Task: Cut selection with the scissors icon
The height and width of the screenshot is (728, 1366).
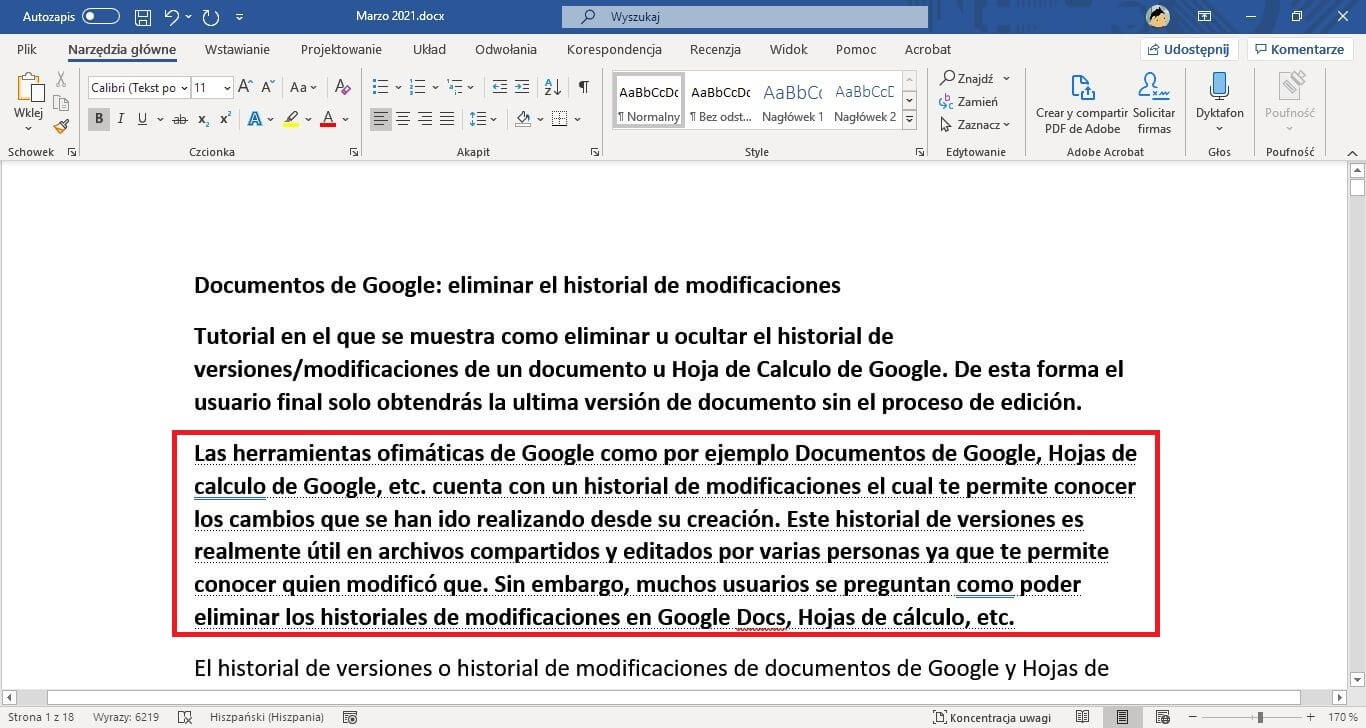Action: coord(61,79)
